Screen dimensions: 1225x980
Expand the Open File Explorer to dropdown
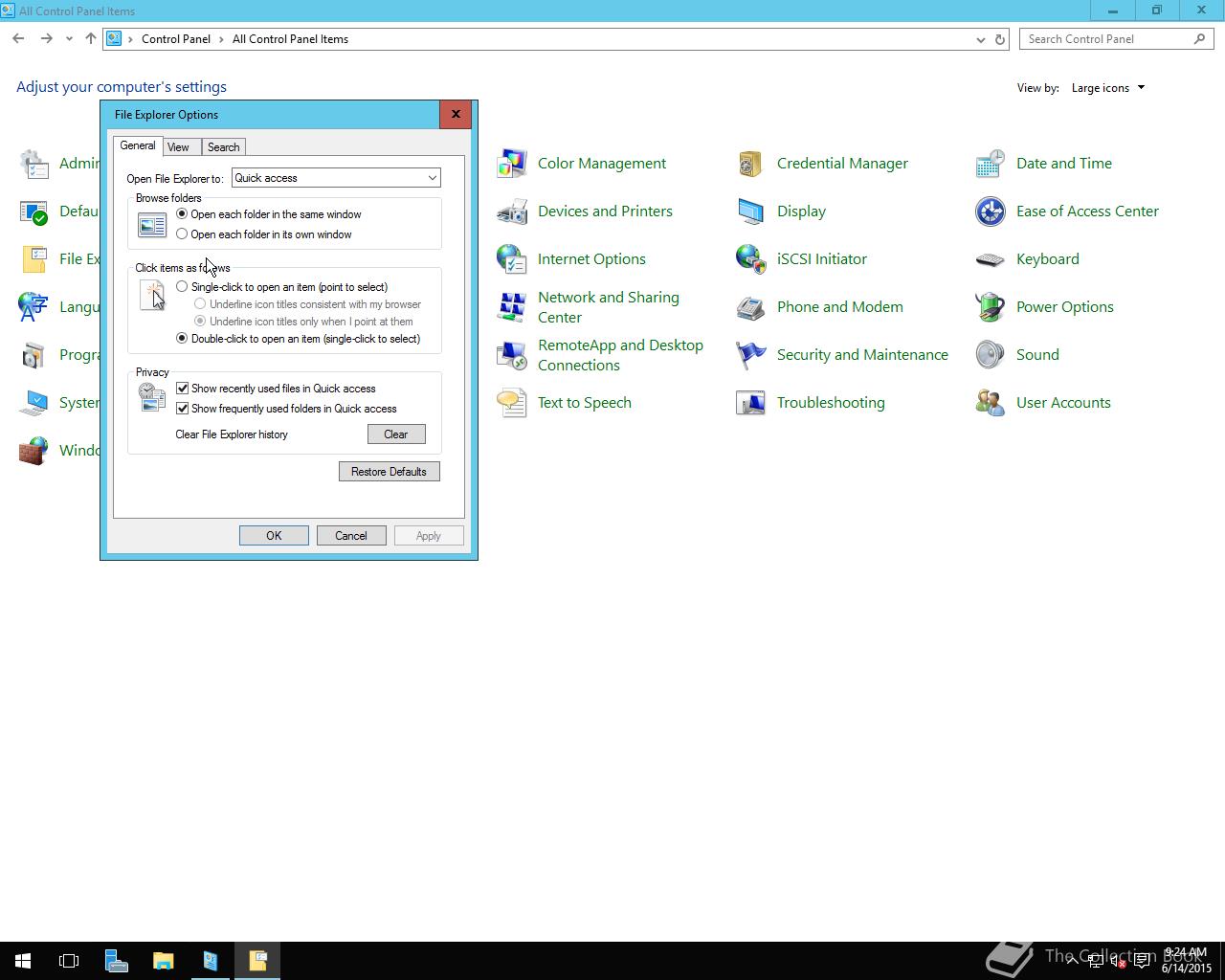tap(336, 178)
